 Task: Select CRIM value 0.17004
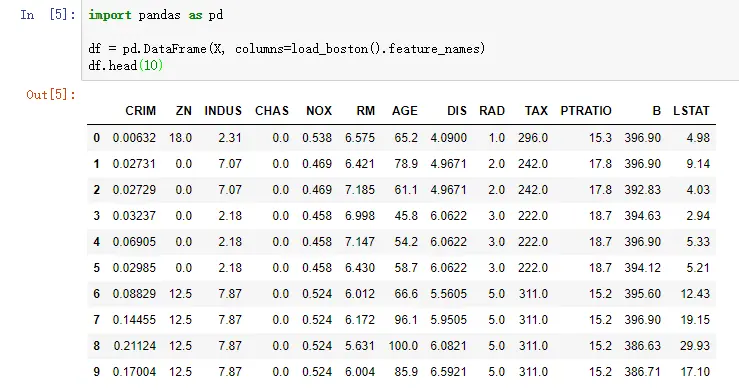(134, 371)
